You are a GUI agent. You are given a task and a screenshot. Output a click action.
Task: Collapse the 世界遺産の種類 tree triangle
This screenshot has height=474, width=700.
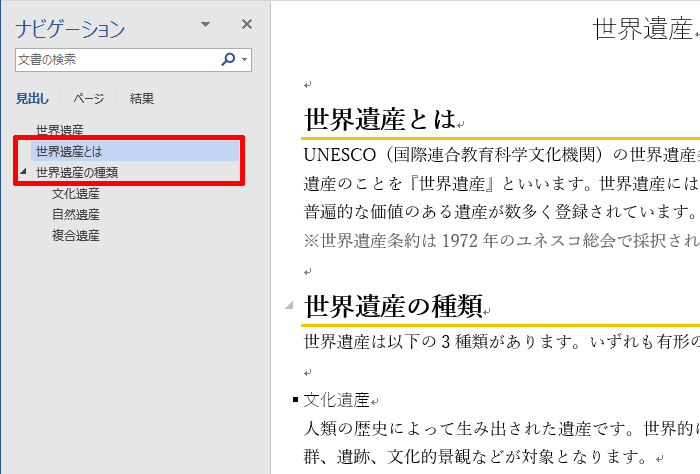point(23,171)
